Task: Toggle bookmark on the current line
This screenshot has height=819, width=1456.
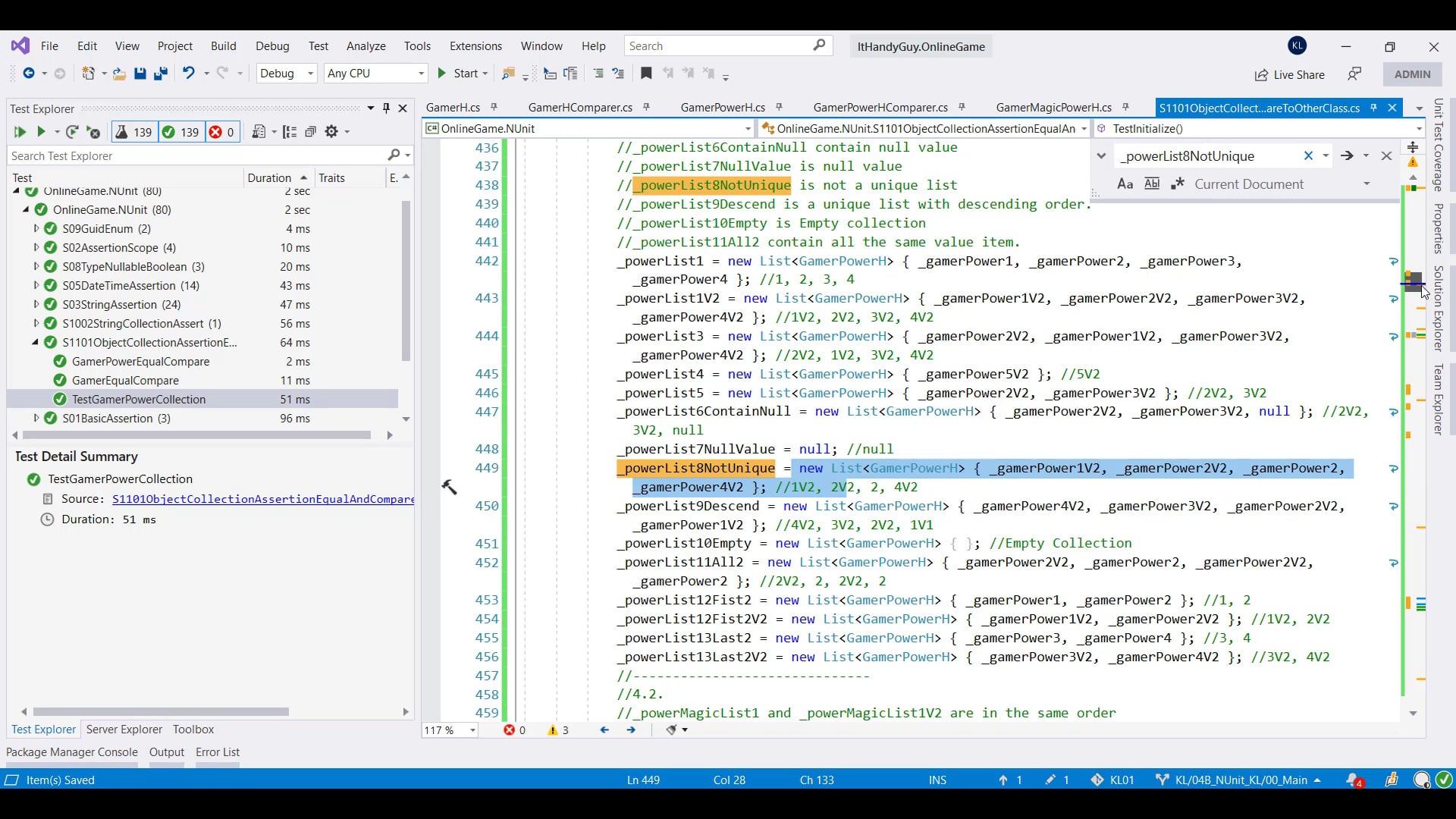Action: 646,73
